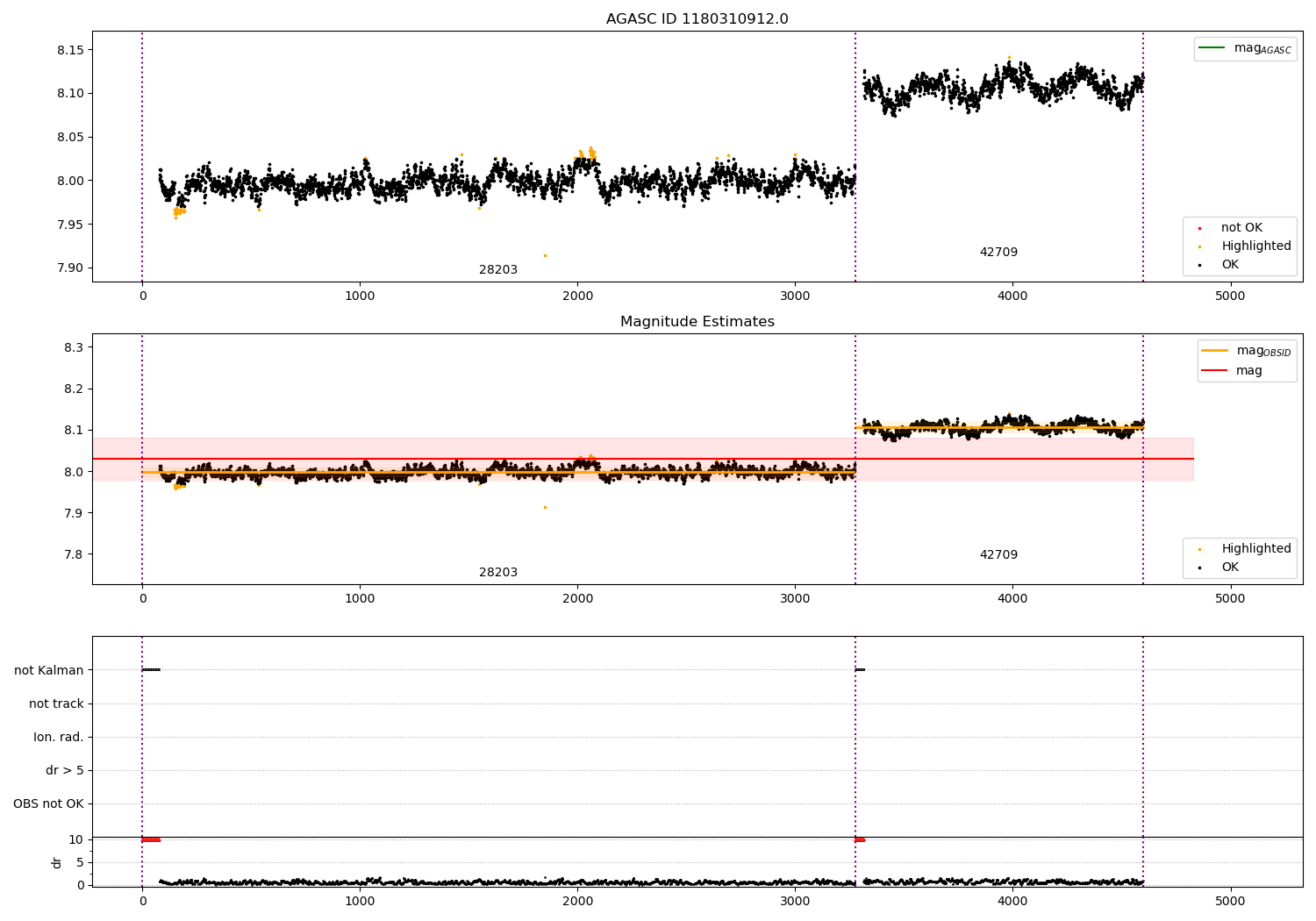The width and height of the screenshot is (1316, 921).
Task: Click the 8.00 y-axis tick in top plot
Action: point(71,182)
